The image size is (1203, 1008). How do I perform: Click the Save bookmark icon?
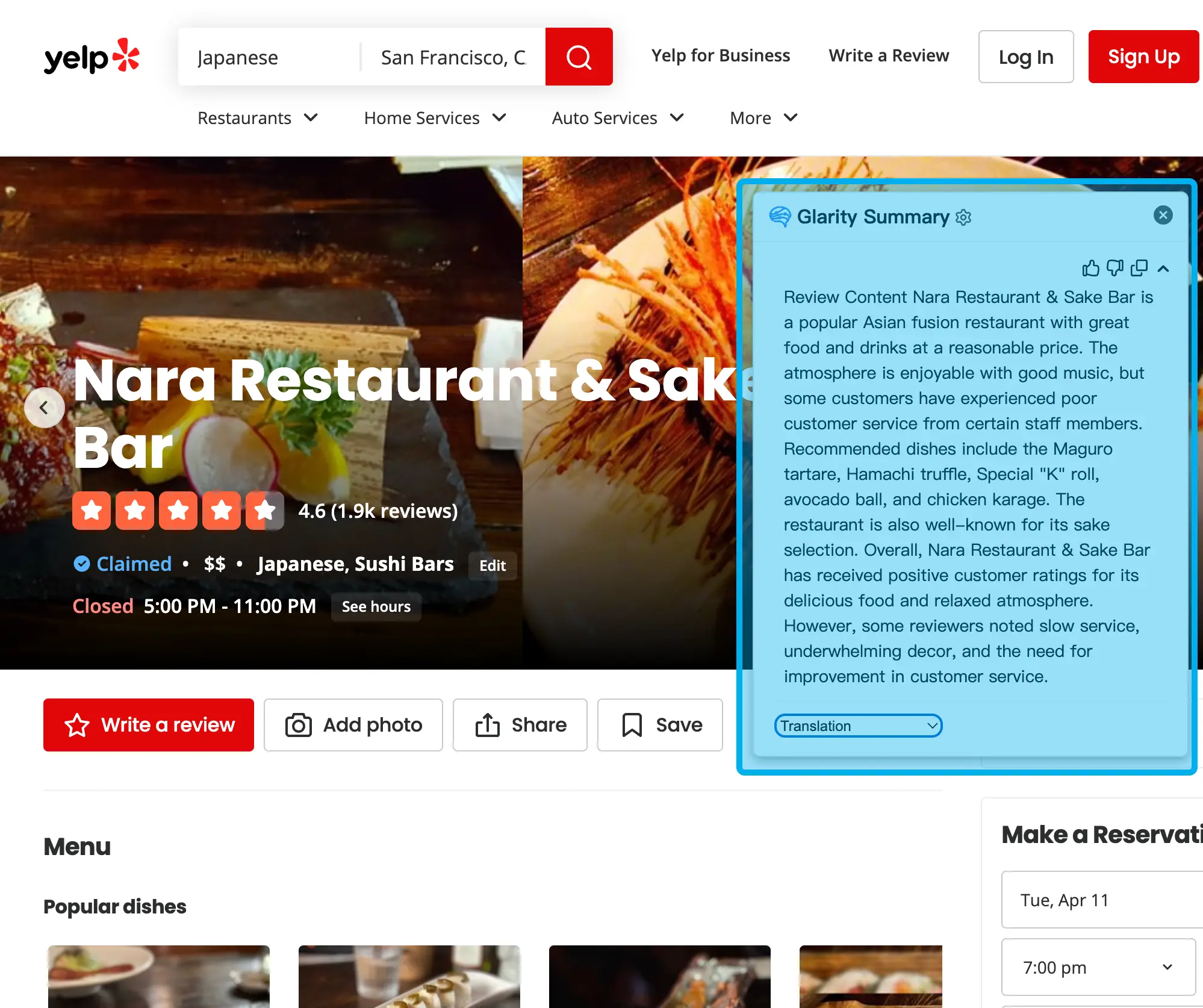click(x=632, y=725)
